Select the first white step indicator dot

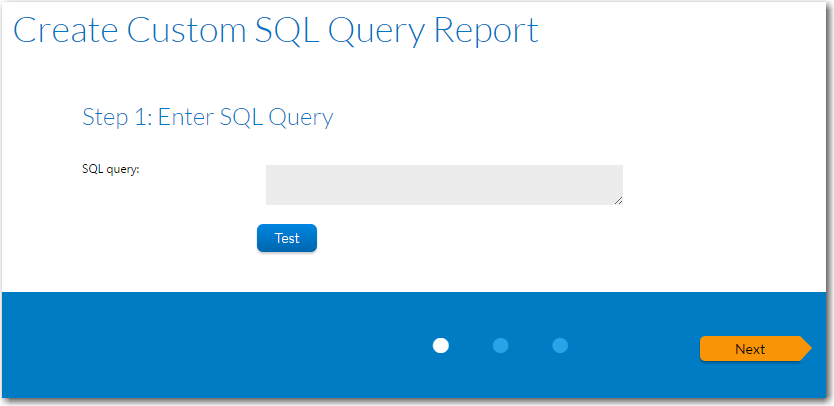pos(441,346)
